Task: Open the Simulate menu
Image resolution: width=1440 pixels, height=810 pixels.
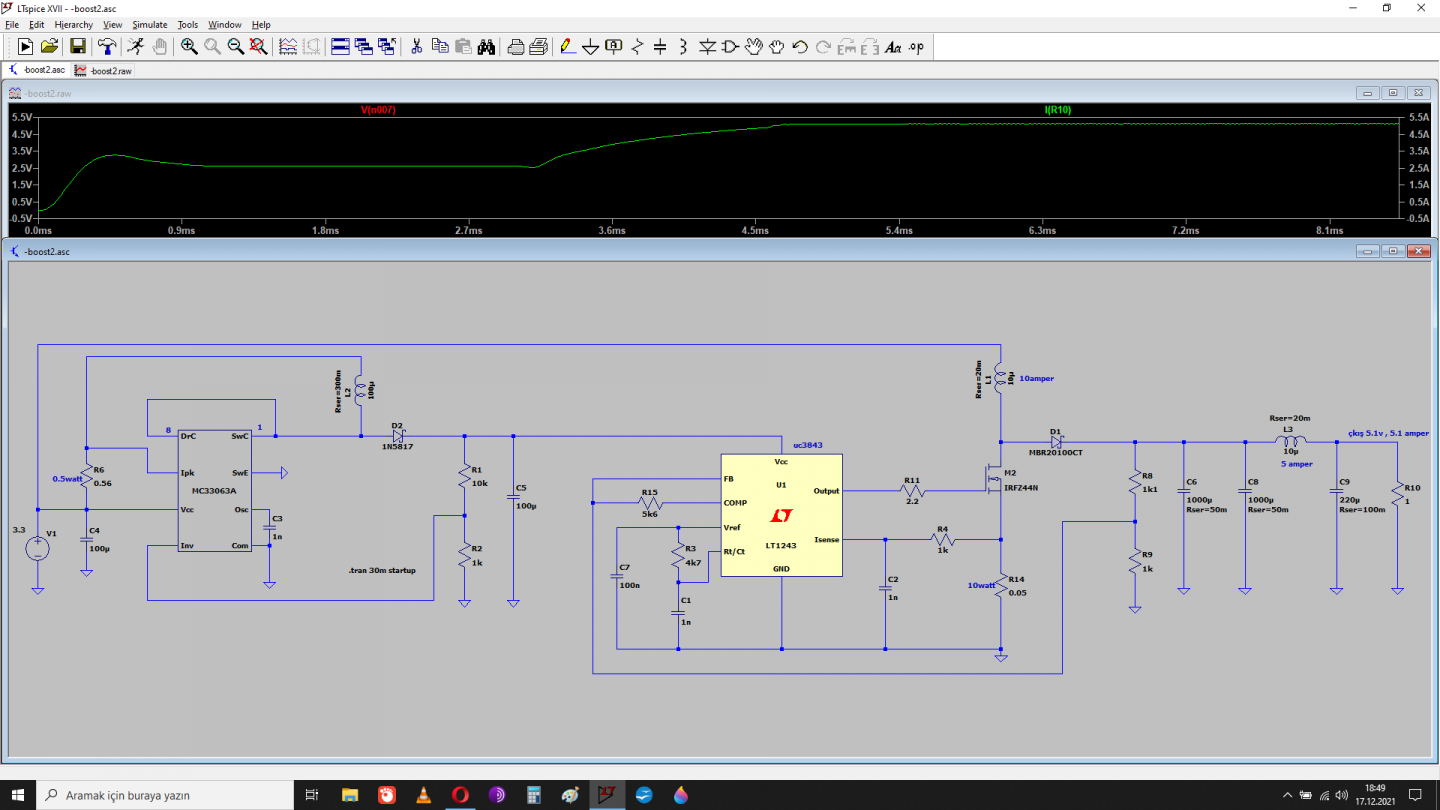Action: click(x=149, y=24)
